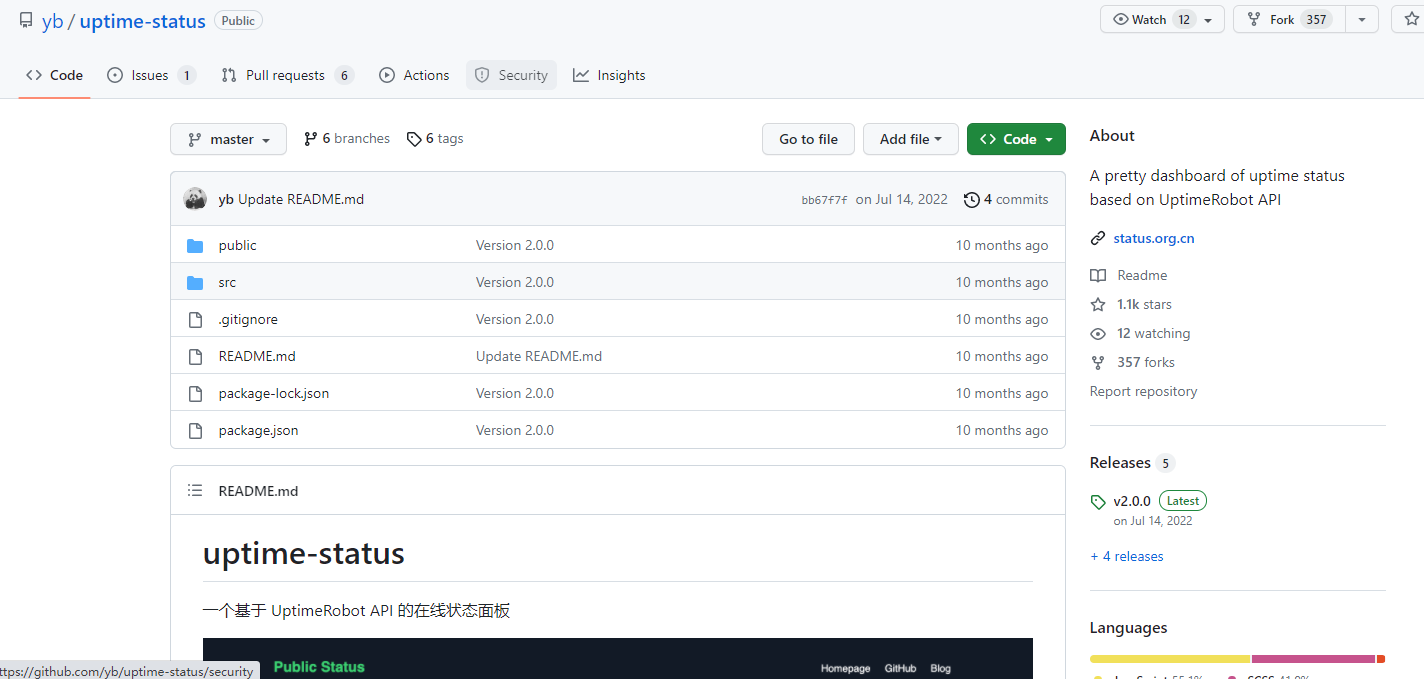The width and height of the screenshot is (1424, 679).
Task: Open the v2.0.0 release
Action: [x=1132, y=501]
